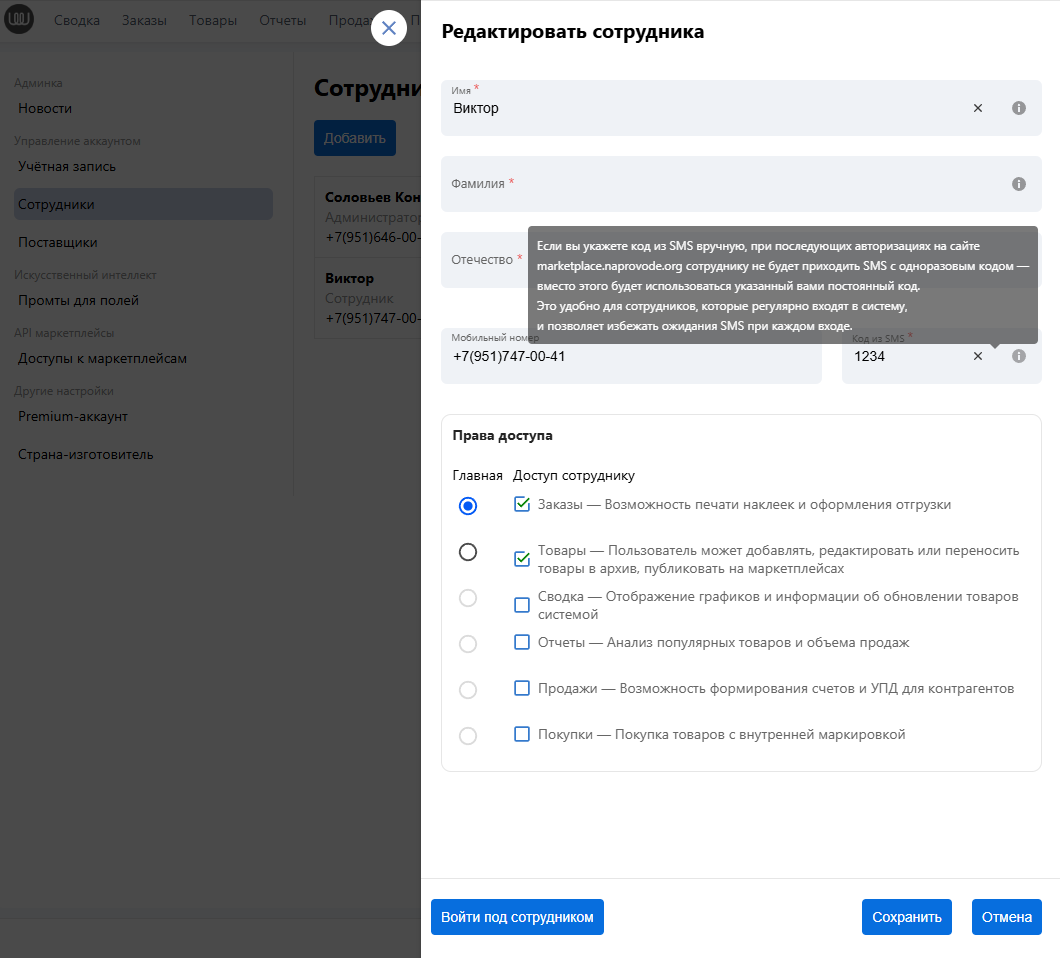This screenshot has width=1060, height=958.
Task: Enable the Сводка access checkbox
Action: pyautogui.click(x=522, y=605)
